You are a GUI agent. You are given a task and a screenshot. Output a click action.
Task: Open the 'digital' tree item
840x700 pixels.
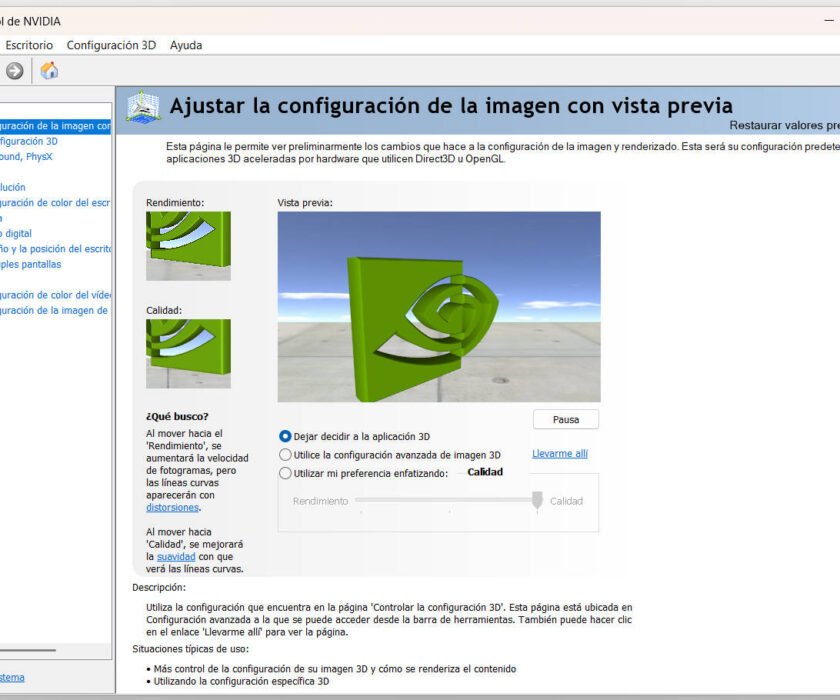tap(16, 234)
